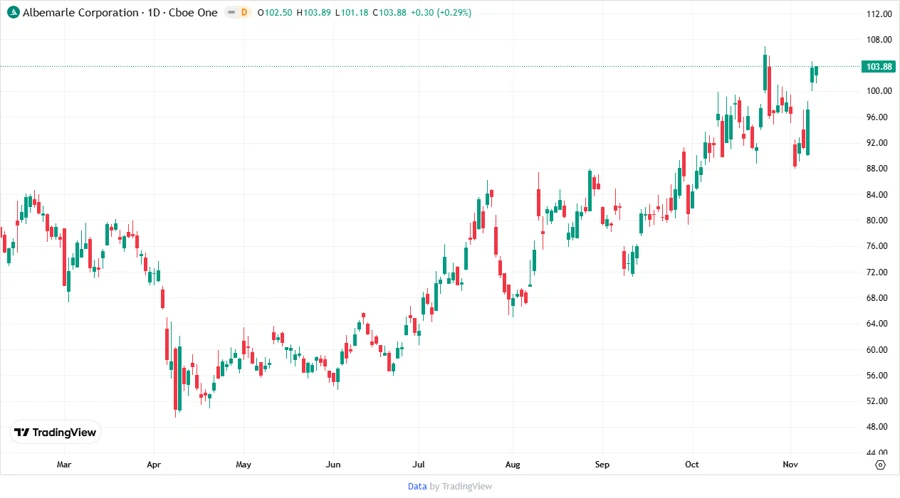Image resolution: width=900 pixels, height=498 pixels.
Task: Click the 80.00 price axis label
Action: coord(879,220)
